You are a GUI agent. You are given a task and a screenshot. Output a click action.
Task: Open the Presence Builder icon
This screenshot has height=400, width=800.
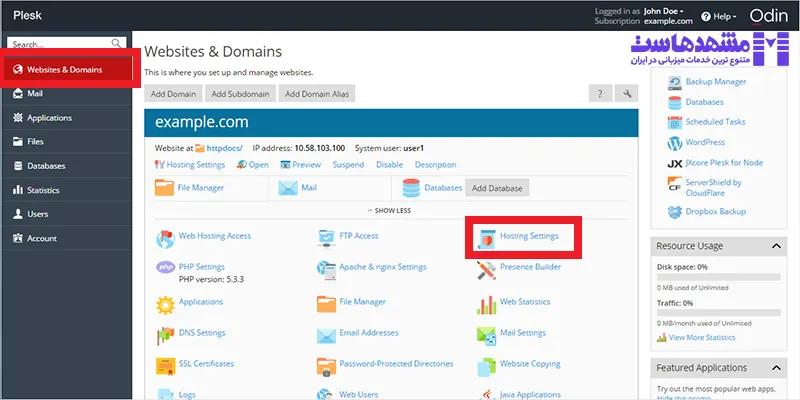pyautogui.click(x=487, y=269)
